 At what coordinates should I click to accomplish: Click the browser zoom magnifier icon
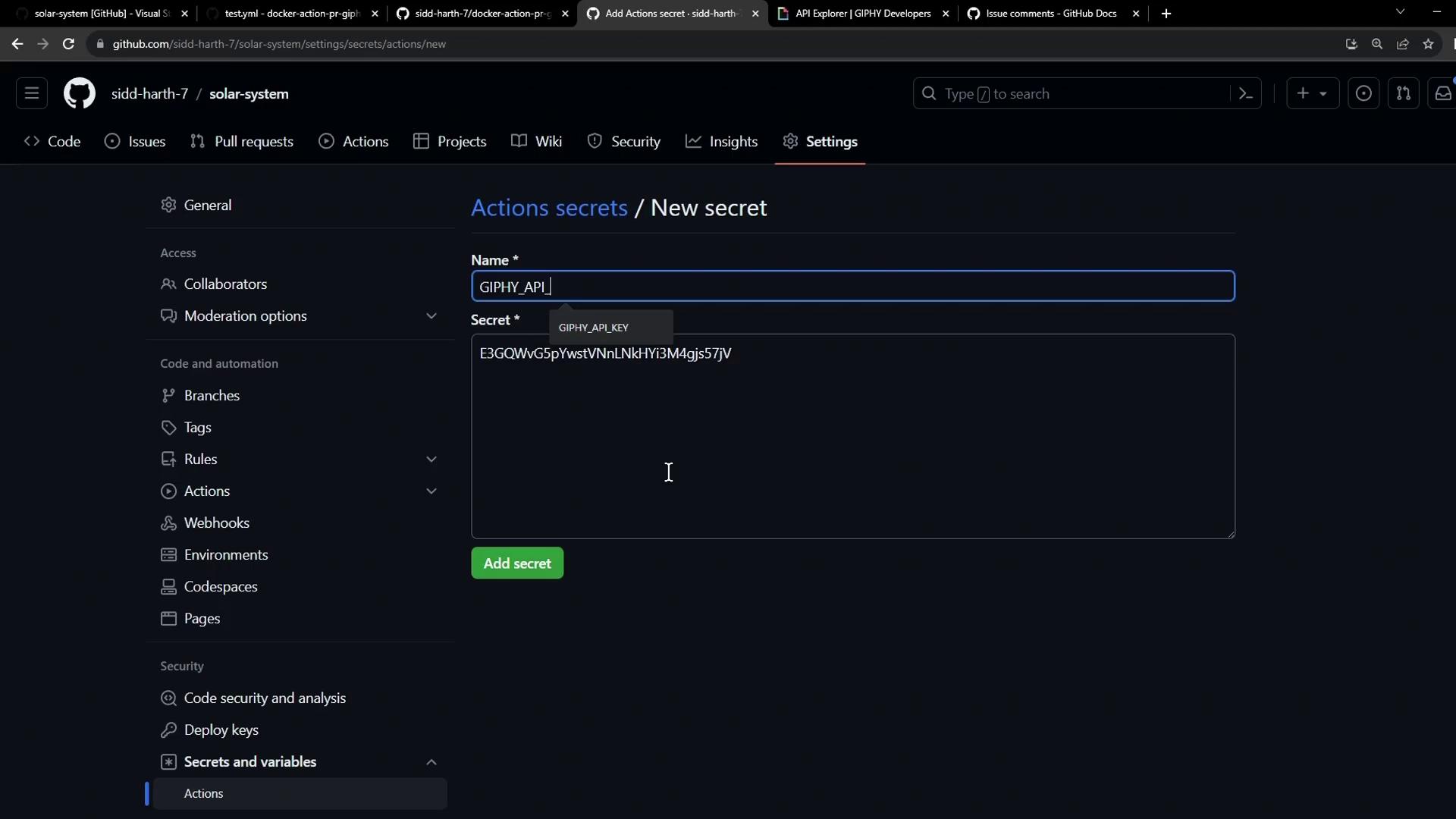pos(1377,44)
